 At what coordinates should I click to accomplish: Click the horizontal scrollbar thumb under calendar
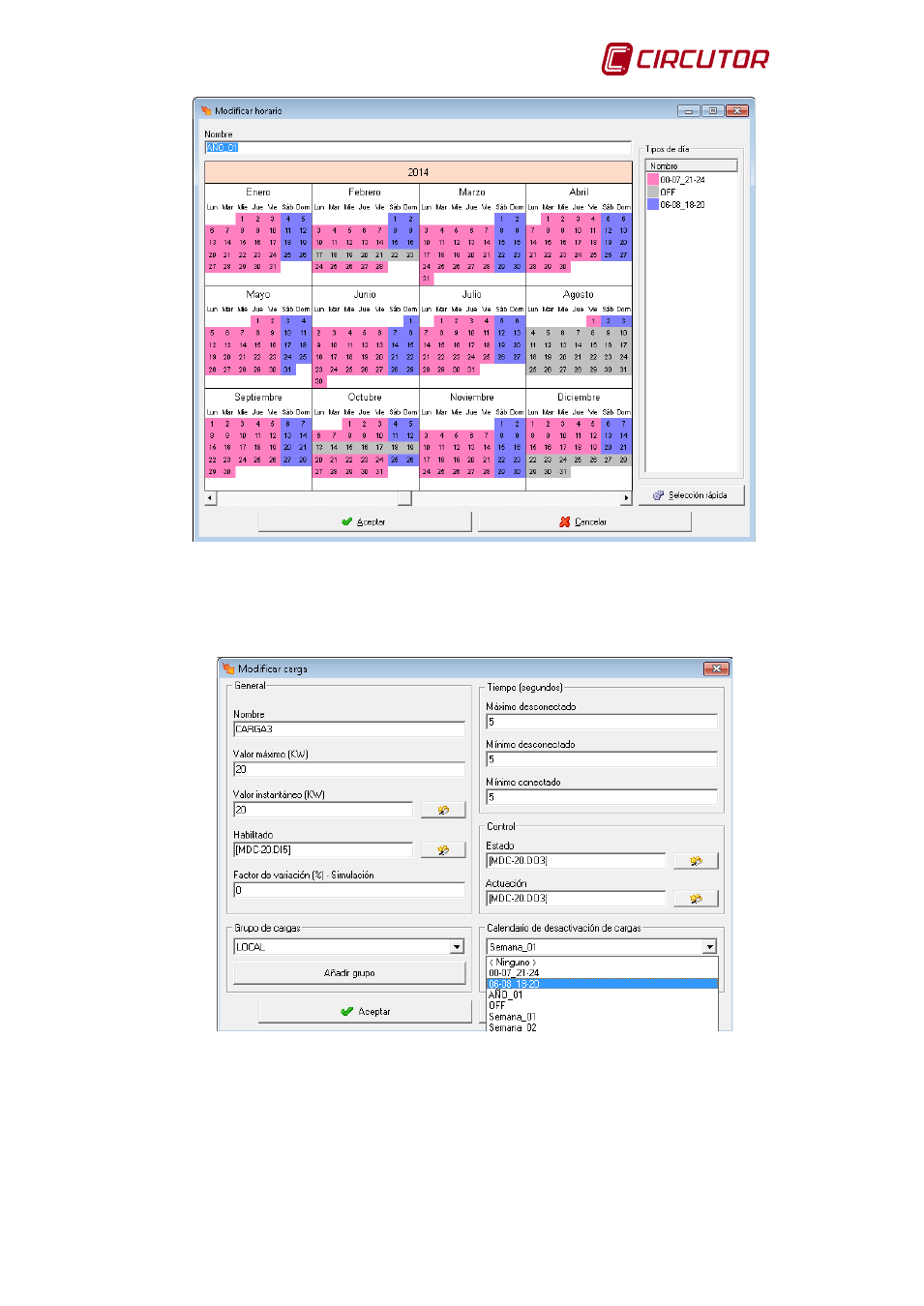pos(404,498)
